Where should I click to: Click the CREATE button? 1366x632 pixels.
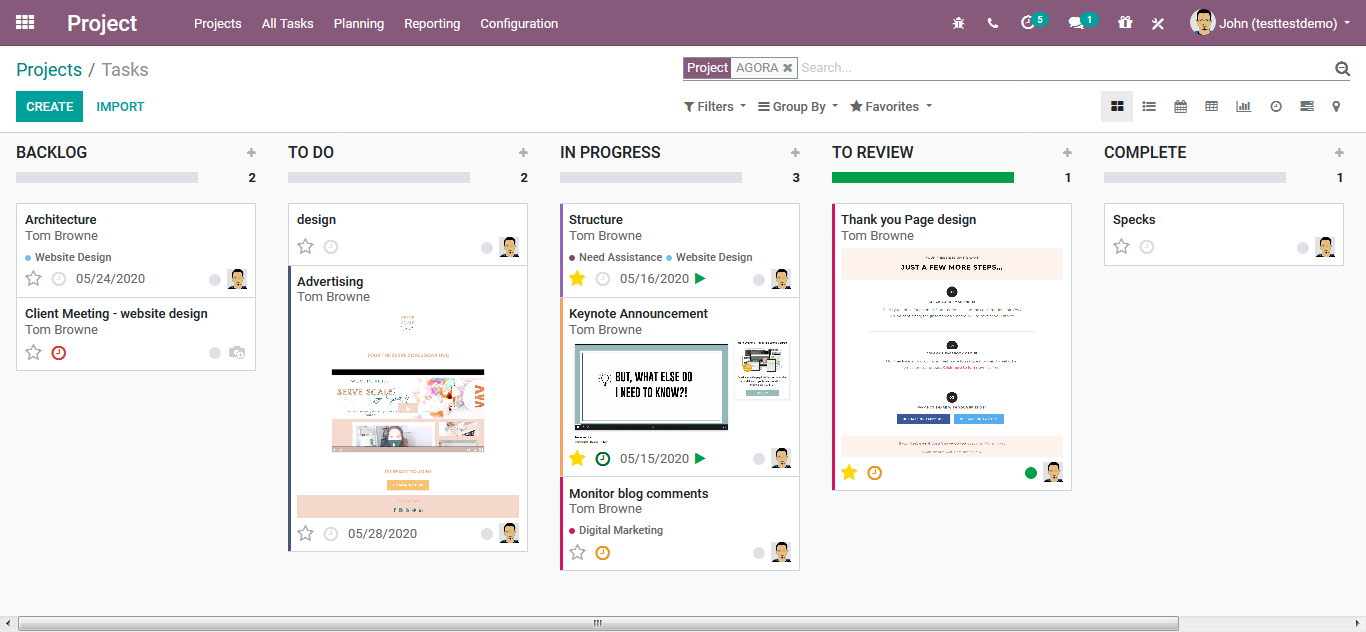pyautogui.click(x=49, y=106)
